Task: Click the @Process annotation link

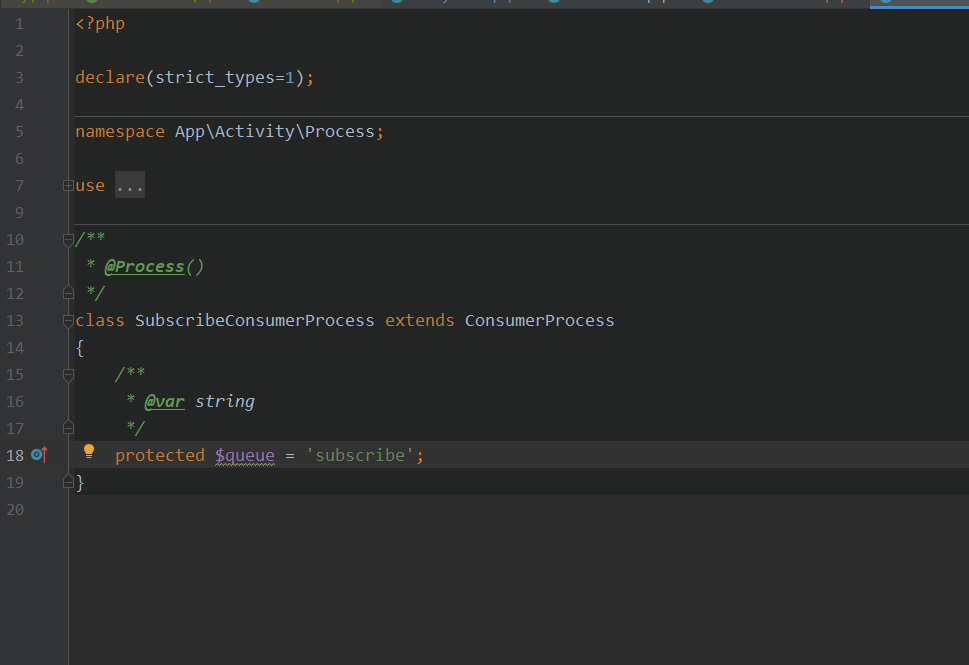Action: point(145,266)
